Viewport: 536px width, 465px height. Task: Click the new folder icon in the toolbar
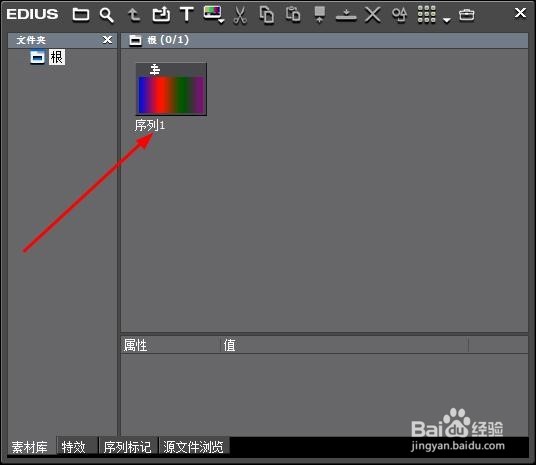click(81, 15)
